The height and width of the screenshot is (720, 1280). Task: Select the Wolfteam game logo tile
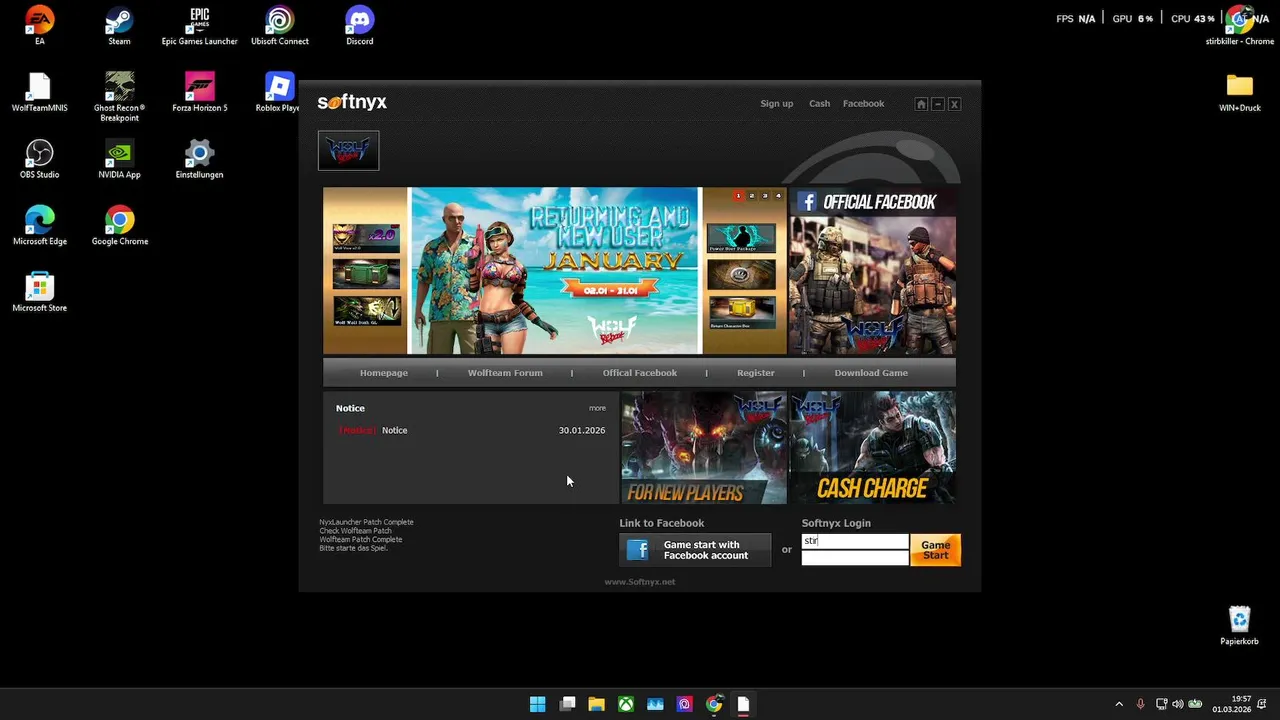[348, 151]
